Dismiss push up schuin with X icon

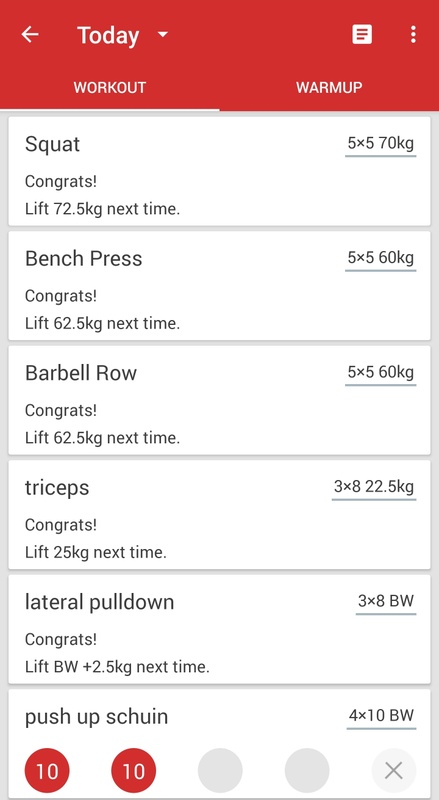[x=394, y=770]
